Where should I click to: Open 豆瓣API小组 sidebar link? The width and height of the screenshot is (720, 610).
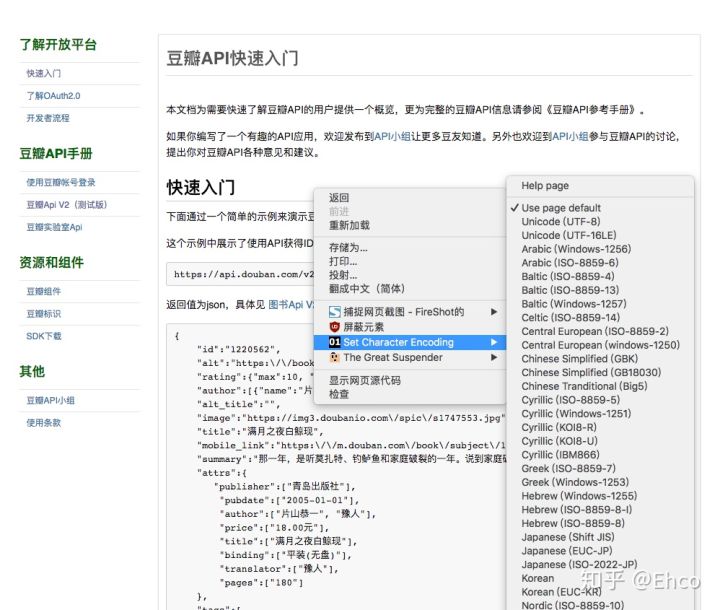click(x=51, y=401)
